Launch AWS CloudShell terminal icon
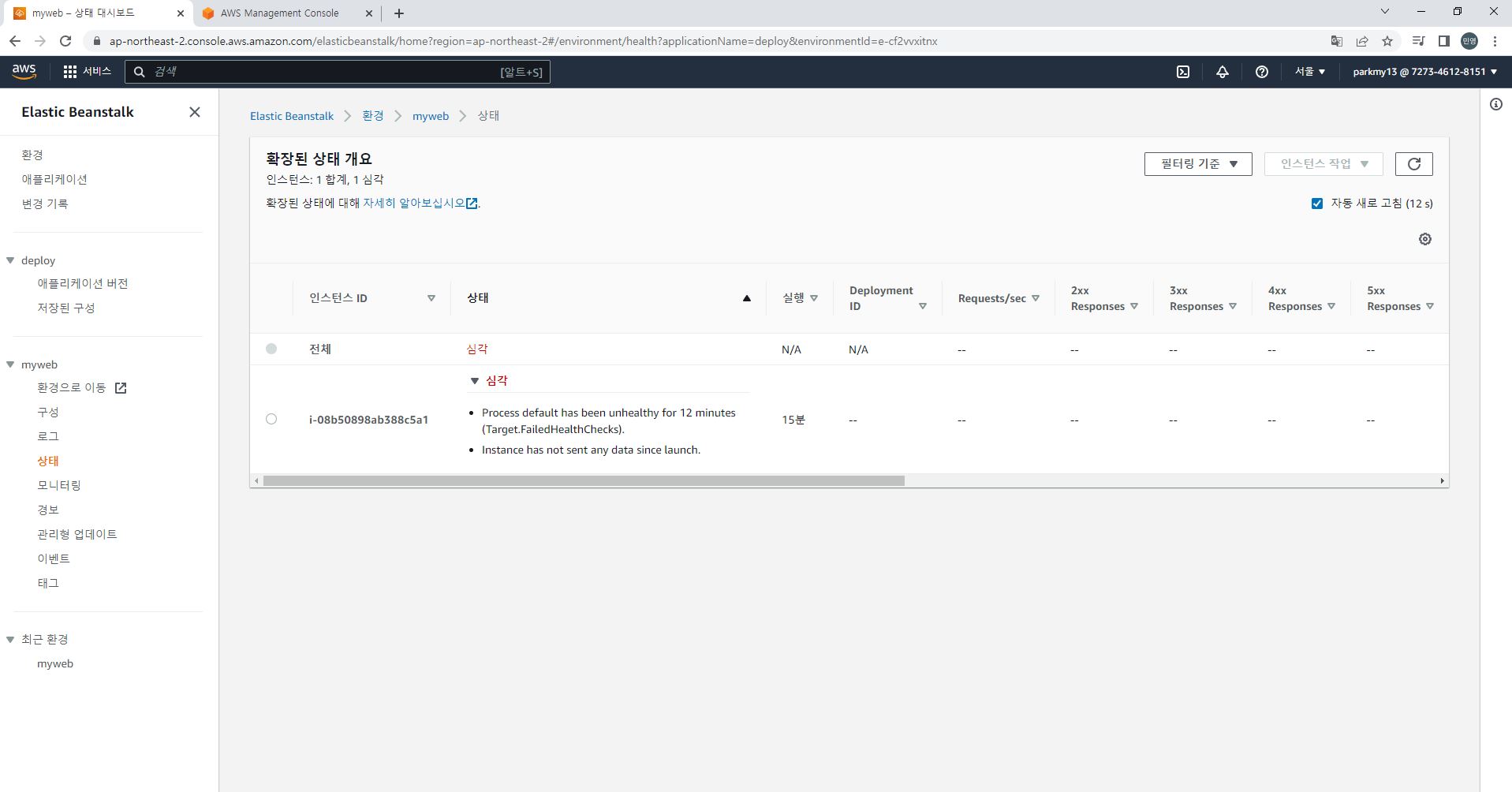This screenshot has height=792, width=1512. click(x=1183, y=72)
